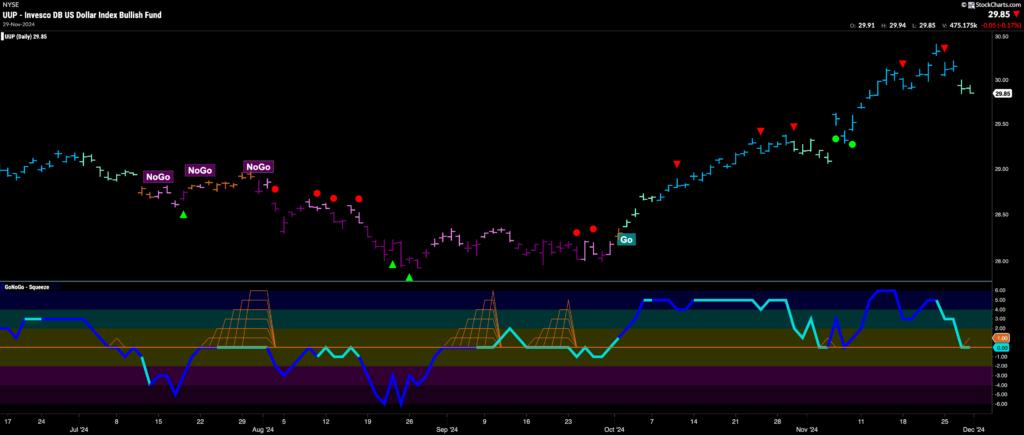Click the cyan 0.00 oscillator value tag
The height and width of the screenshot is (435, 1024).
pos(1001,347)
